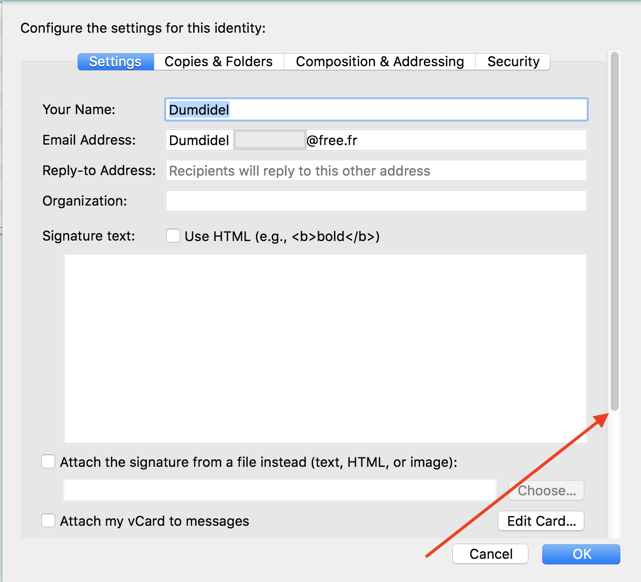Toggle attach signature from a file checkbox
The width and height of the screenshot is (641, 582).
click(48, 462)
